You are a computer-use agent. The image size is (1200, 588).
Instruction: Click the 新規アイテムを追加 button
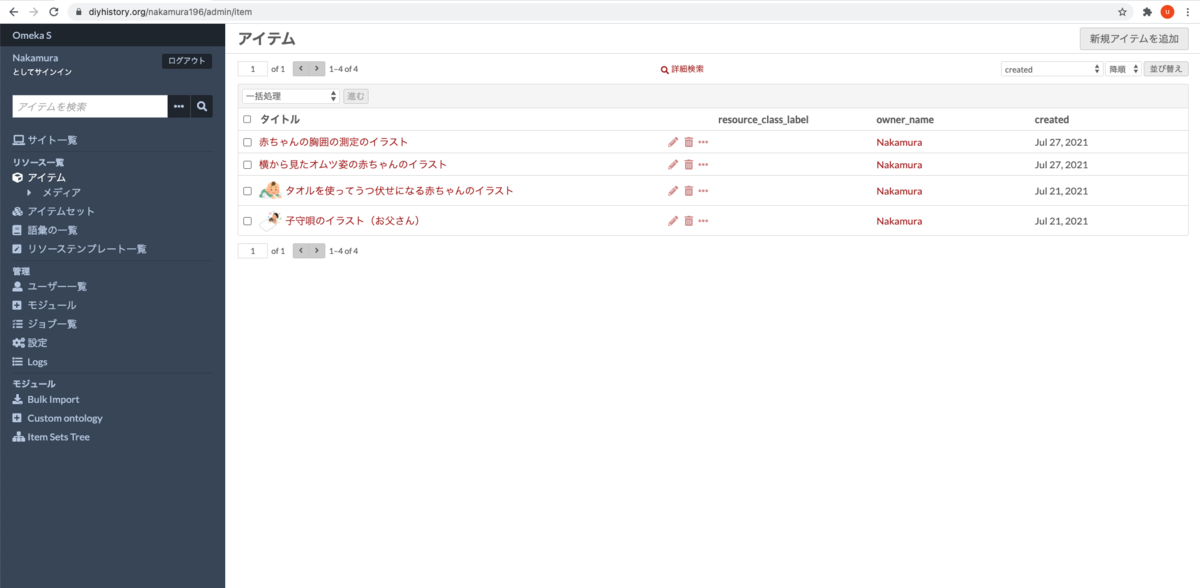pyautogui.click(x=1135, y=38)
